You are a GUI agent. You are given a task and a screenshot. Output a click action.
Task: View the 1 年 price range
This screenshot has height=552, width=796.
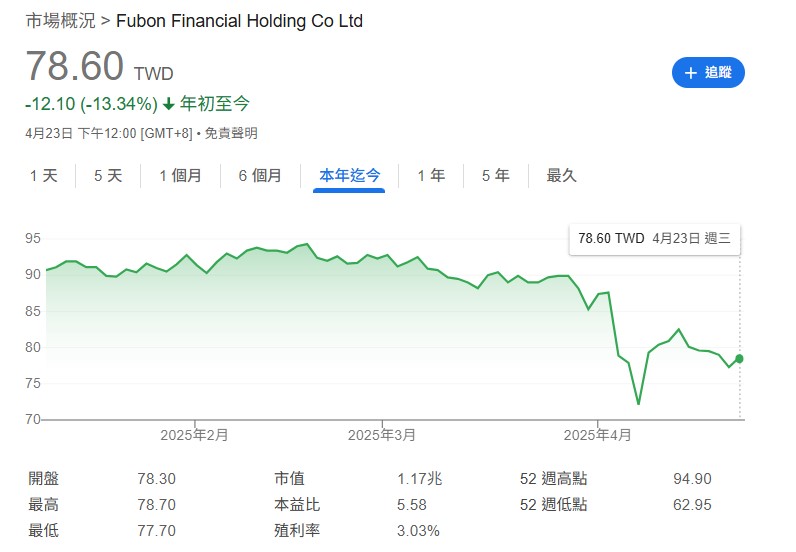(x=431, y=176)
